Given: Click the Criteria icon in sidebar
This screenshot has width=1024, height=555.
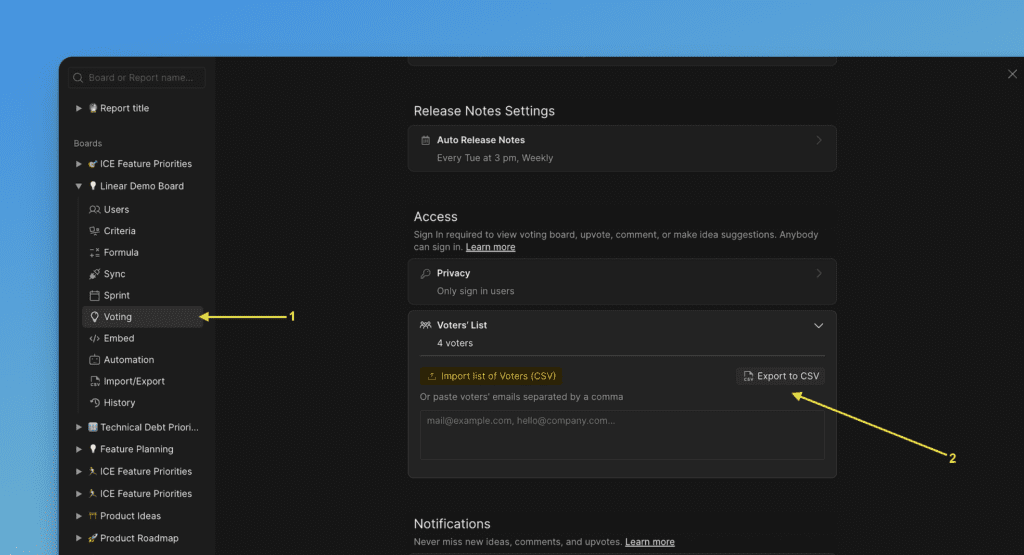Looking at the screenshot, I should (x=95, y=231).
